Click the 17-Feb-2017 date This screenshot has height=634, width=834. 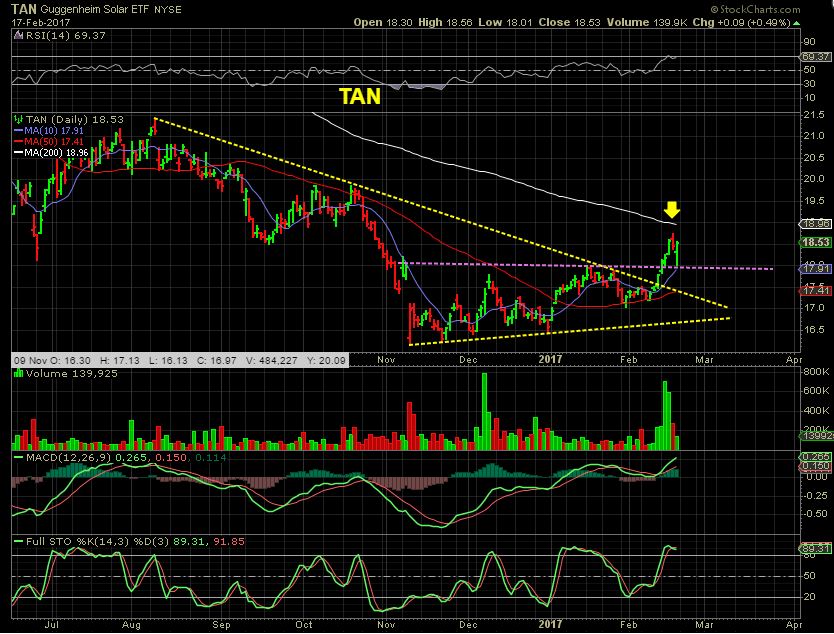pos(41,23)
